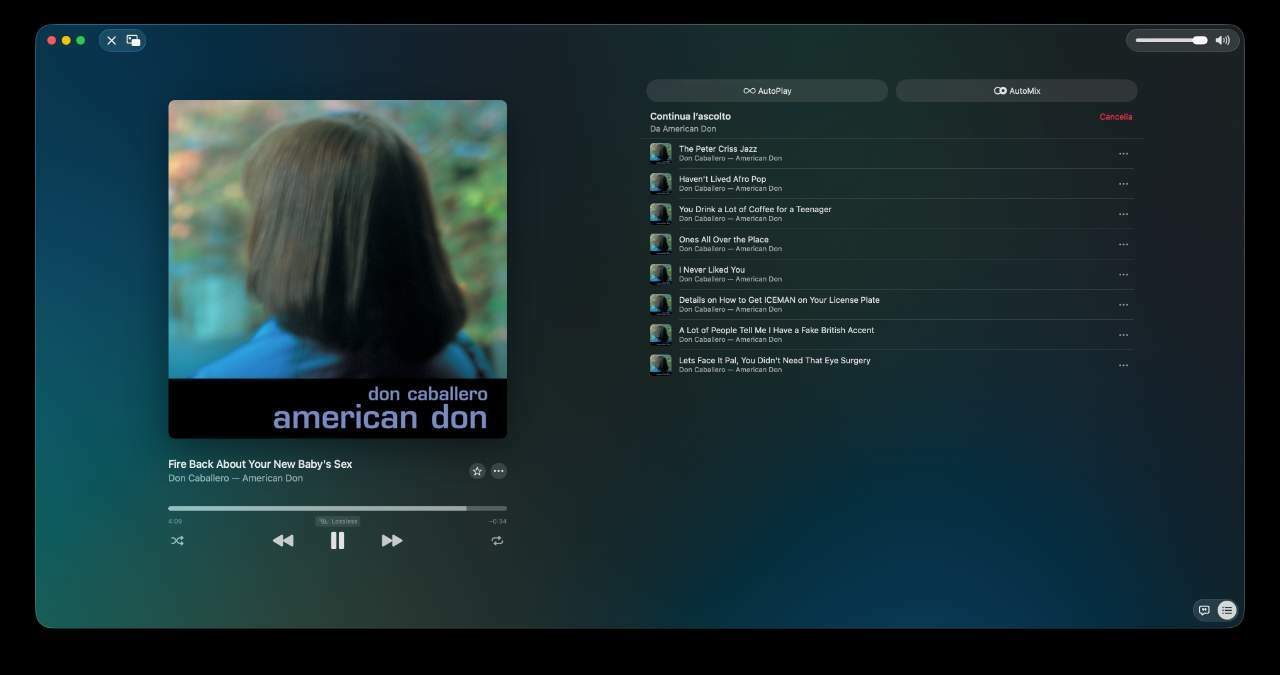Toggle AutoMix
Image resolution: width=1280 pixels, height=675 pixels.
pyautogui.click(x=1016, y=91)
